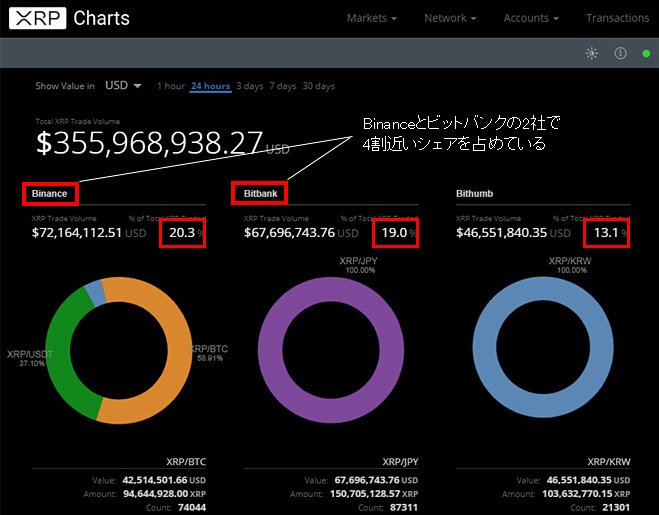659x515 pixels.
Task: Select the 1 hour time range
Action: [x=171, y=86]
